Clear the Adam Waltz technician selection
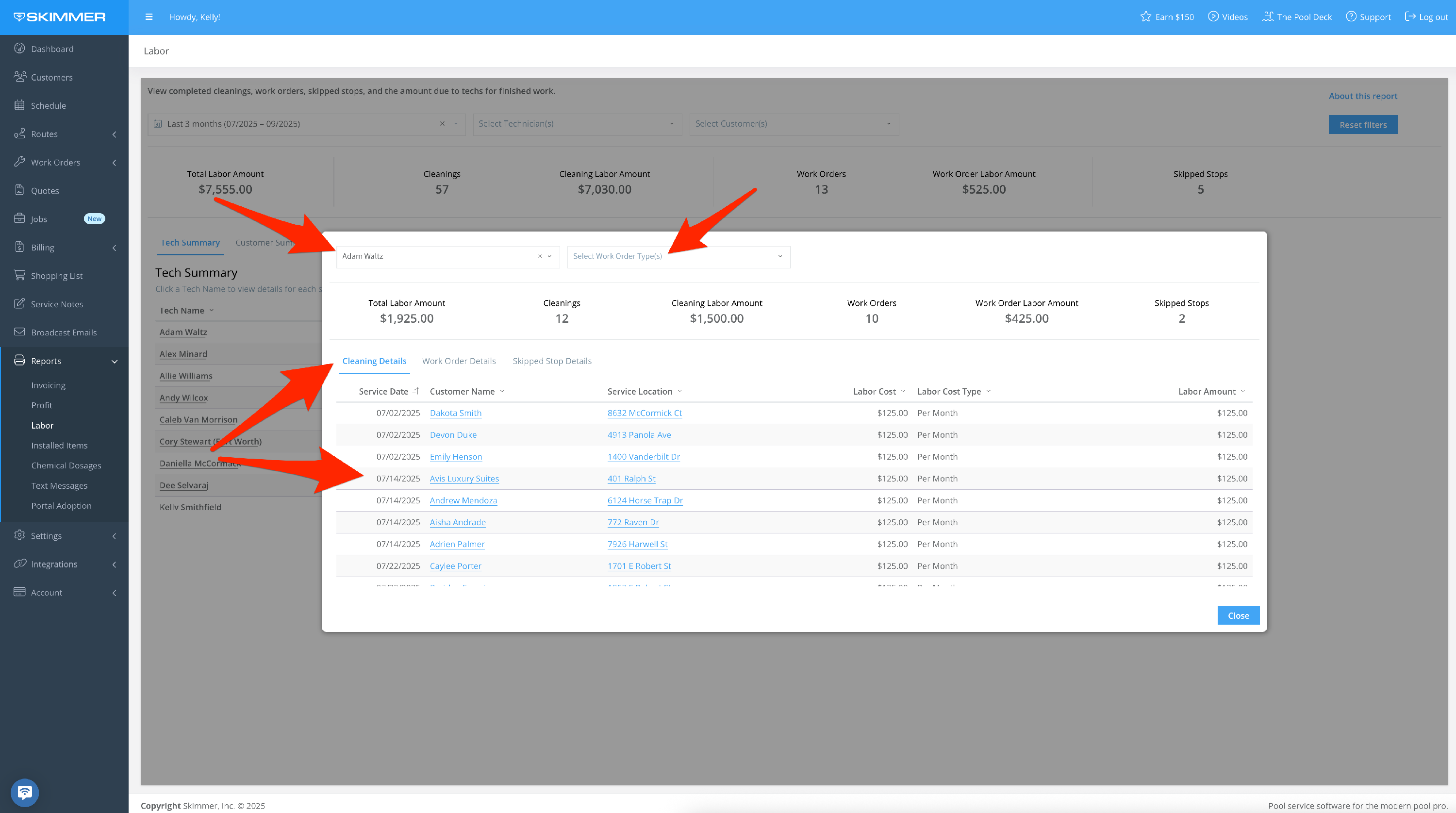The width and height of the screenshot is (1456, 813). point(540,256)
